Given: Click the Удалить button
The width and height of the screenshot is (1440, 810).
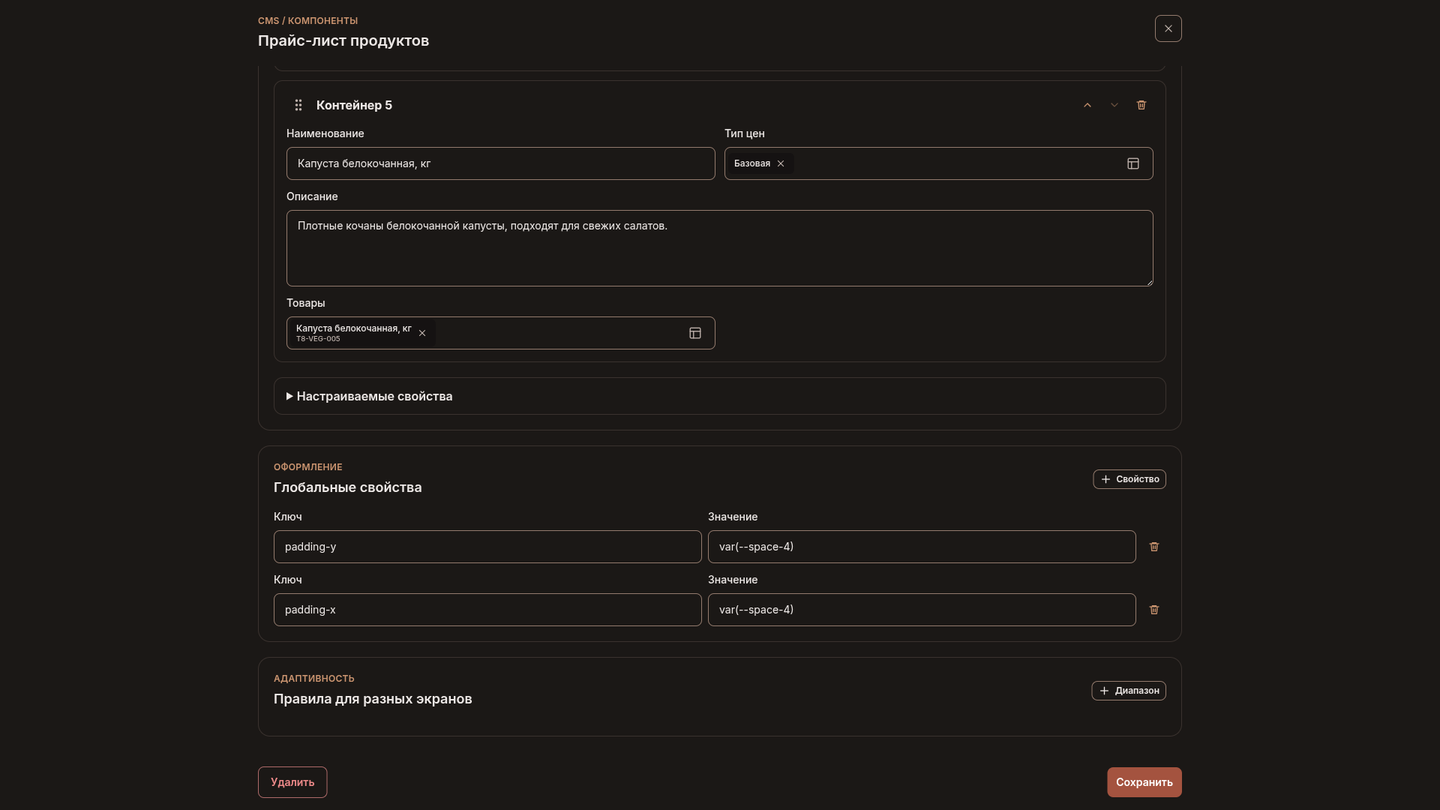Looking at the screenshot, I should click(x=292, y=782).
